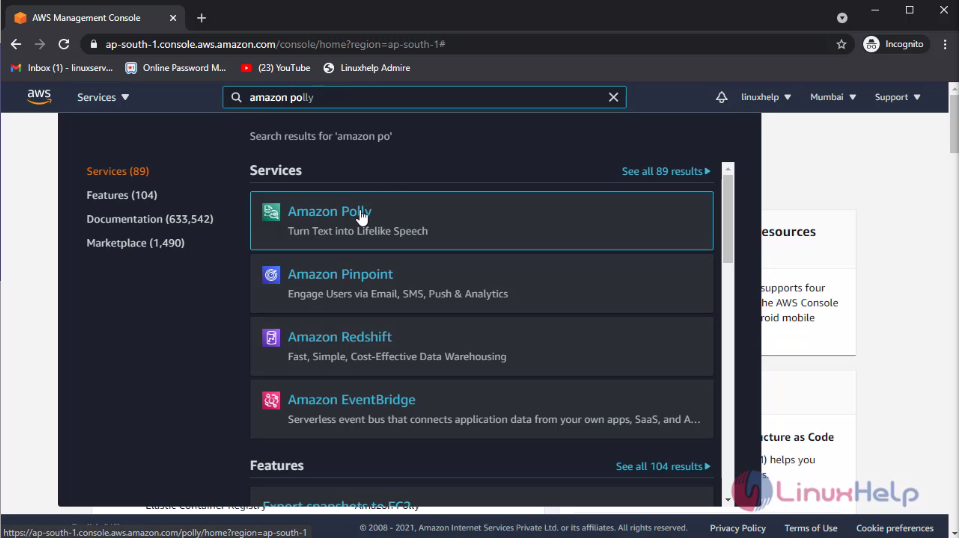This screenshot has width=959, height=538.
Task: Click the Amazon Polly service icon
Action: 271,212
